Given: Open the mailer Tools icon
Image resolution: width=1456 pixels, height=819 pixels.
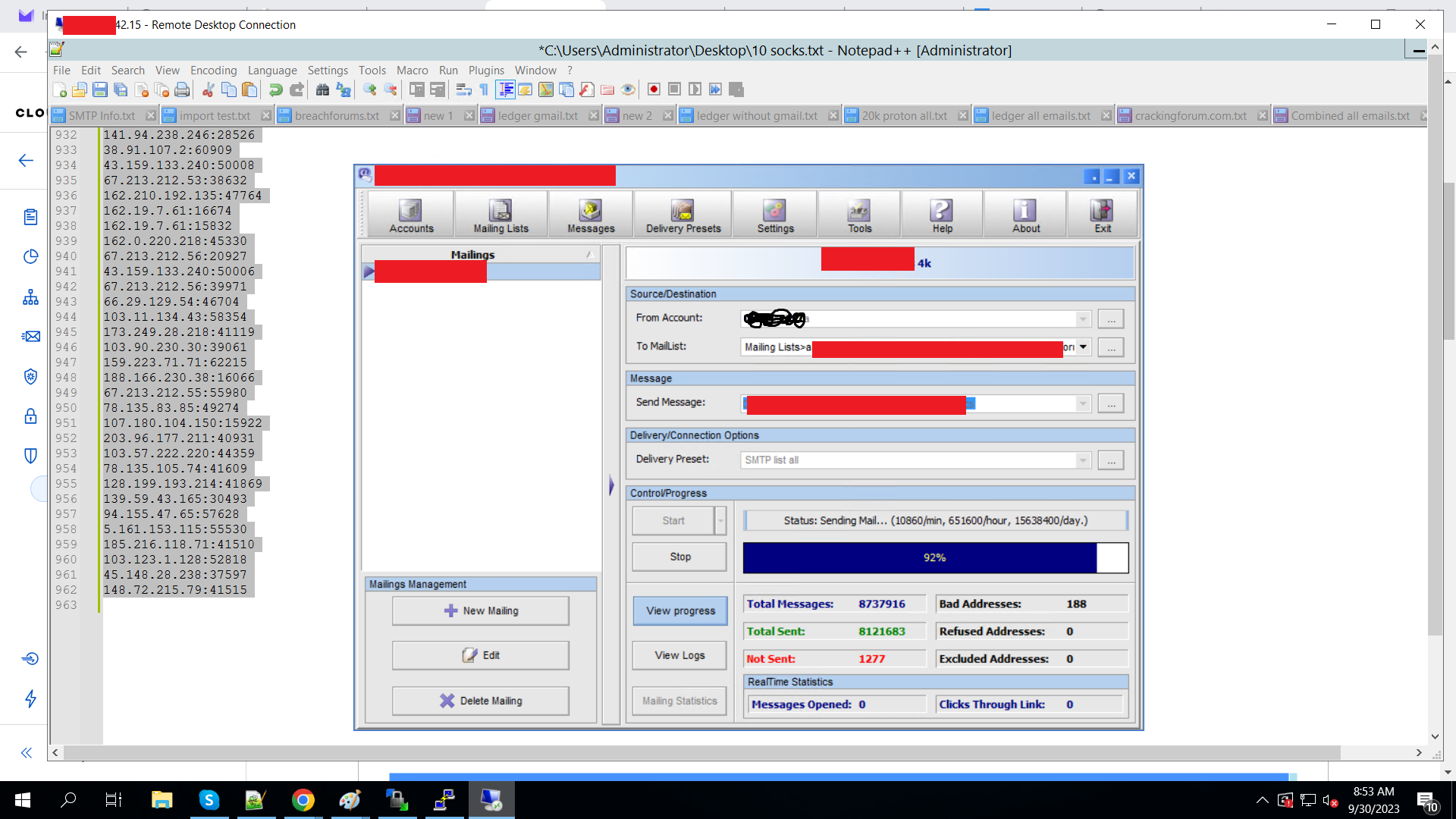Looking at the screenshot, I should click(859, 215).
